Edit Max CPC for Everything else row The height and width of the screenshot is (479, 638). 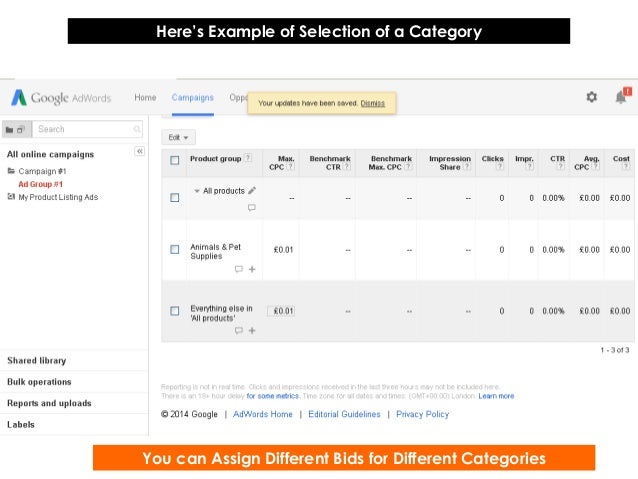tap(281, 311)
